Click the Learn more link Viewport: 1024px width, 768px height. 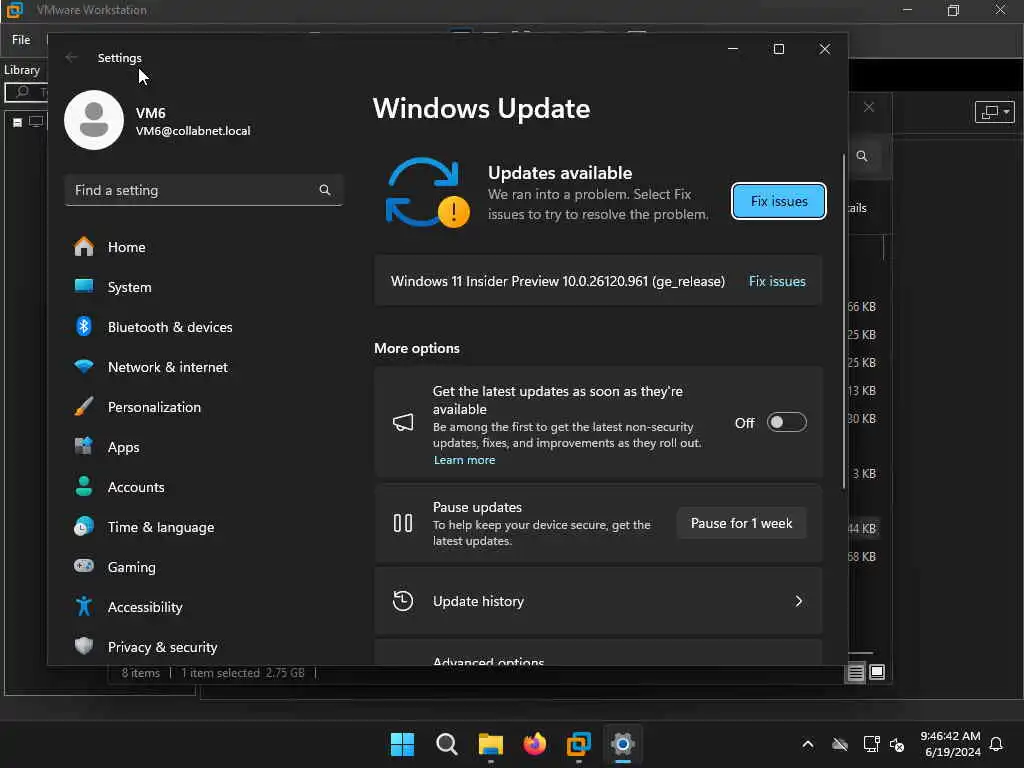(x=464, y=460)
